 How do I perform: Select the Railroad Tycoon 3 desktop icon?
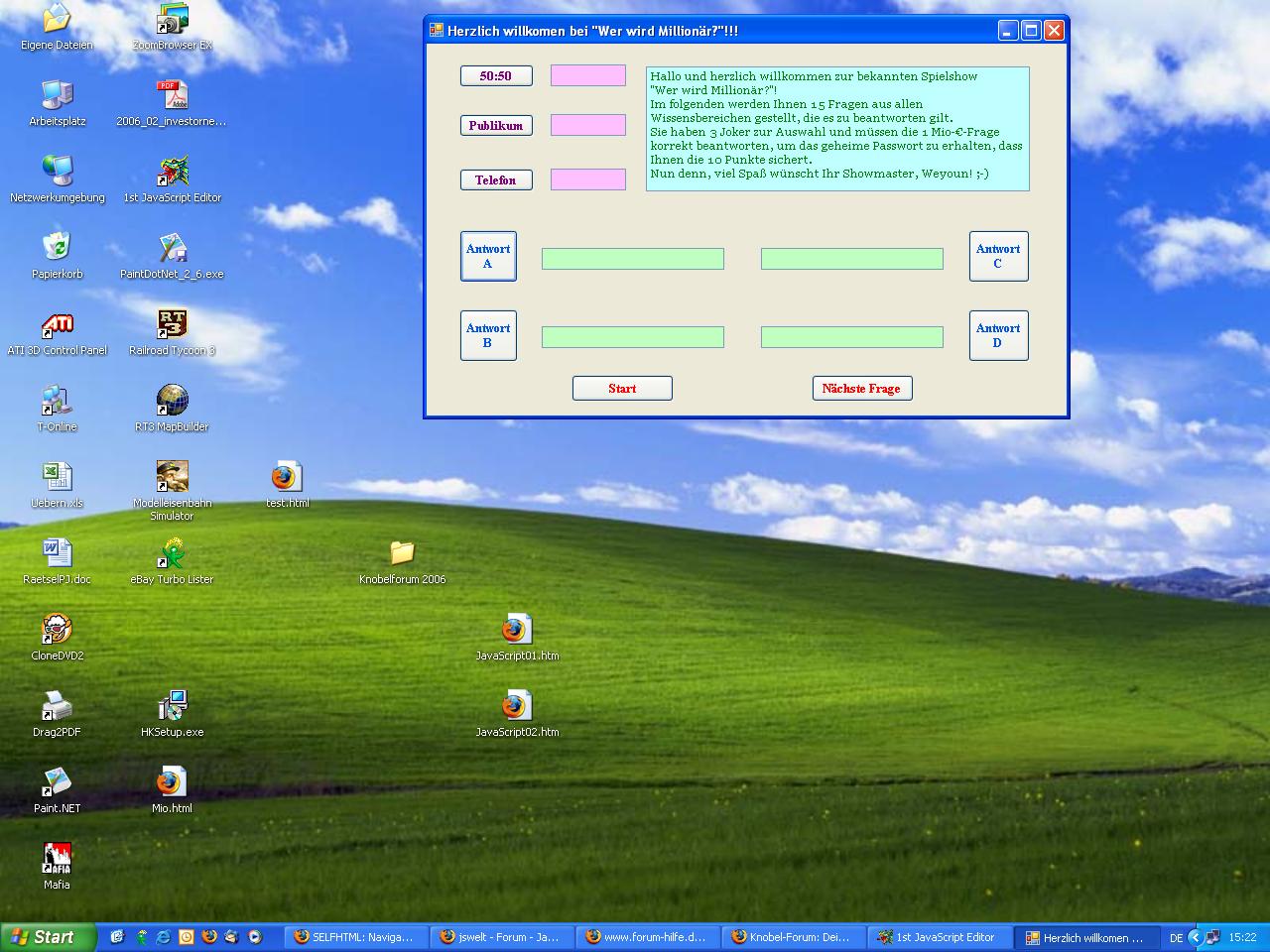(172, 324)
